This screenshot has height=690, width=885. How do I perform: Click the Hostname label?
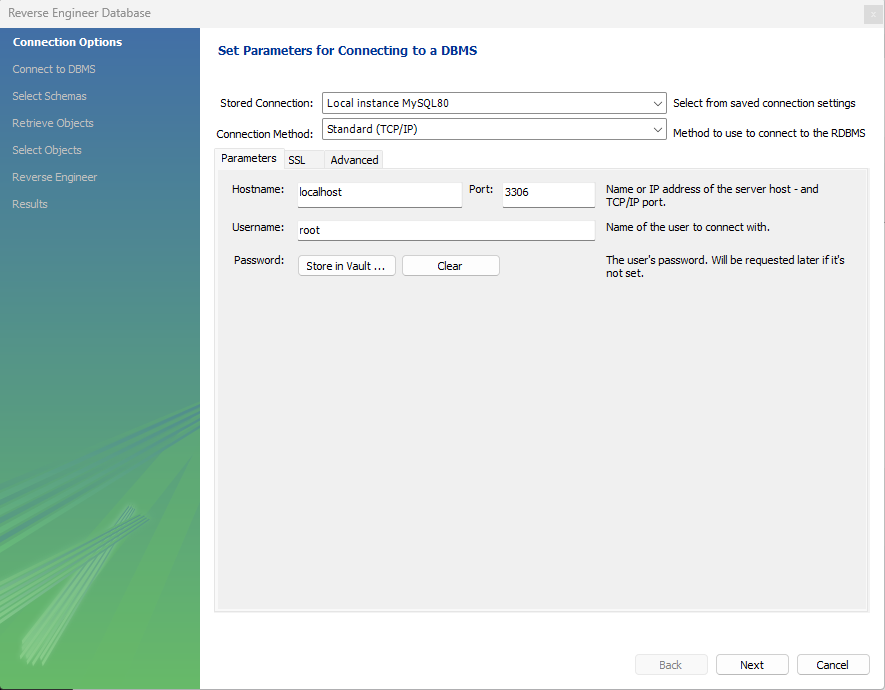tap(258, 190)
